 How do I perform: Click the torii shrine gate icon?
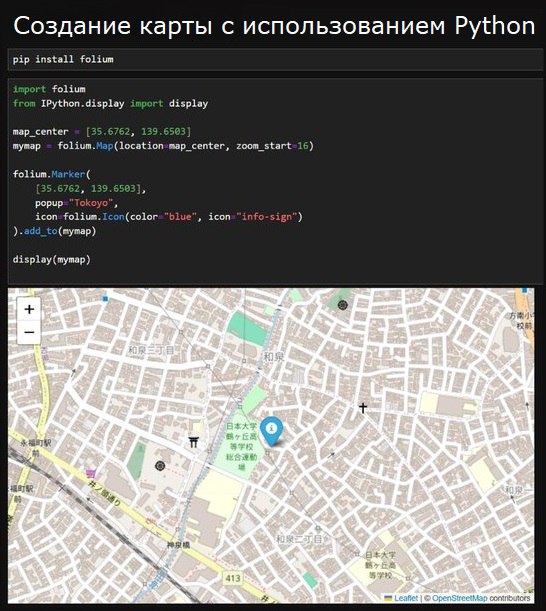point(194,442)
